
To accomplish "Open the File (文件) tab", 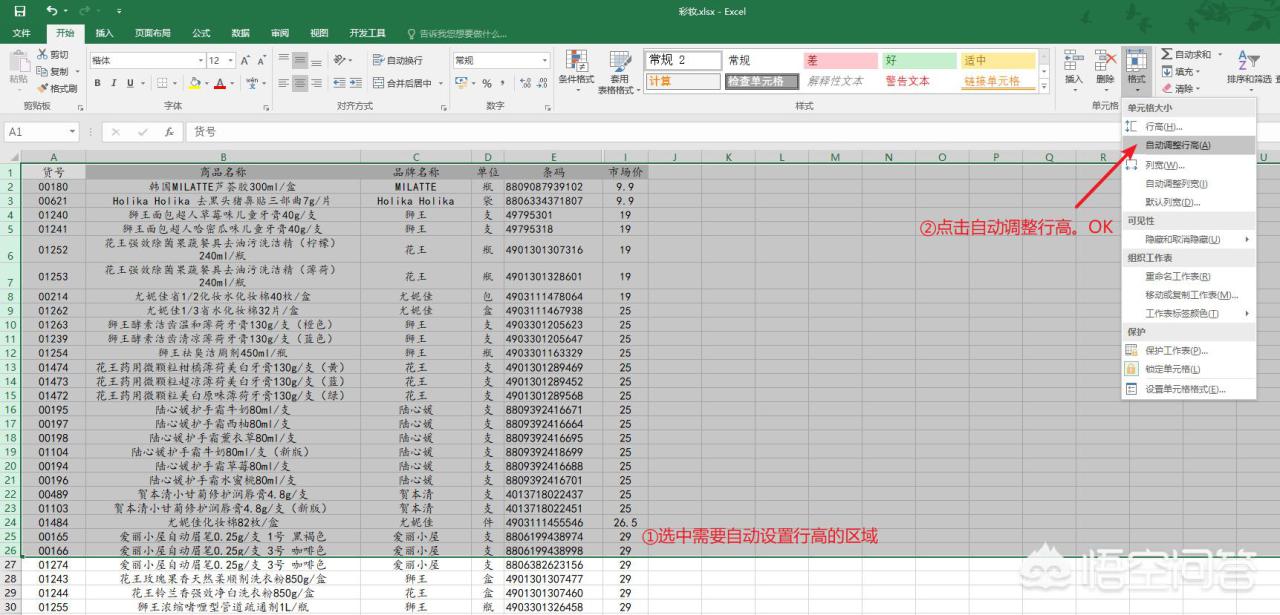I will click(21, 33).
